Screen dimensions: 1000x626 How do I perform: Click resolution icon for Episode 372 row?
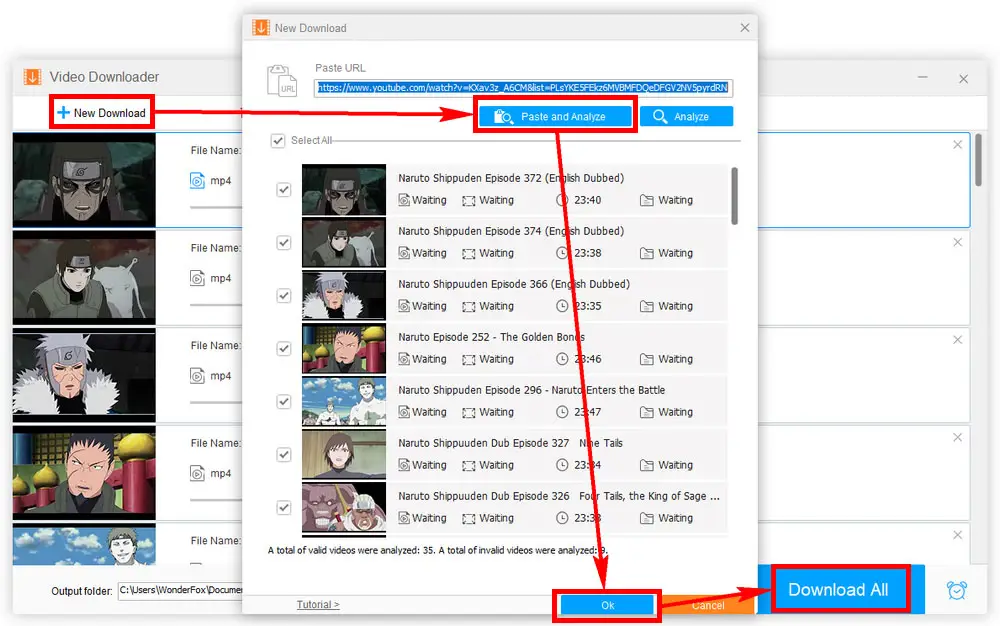tap(469, 201)
